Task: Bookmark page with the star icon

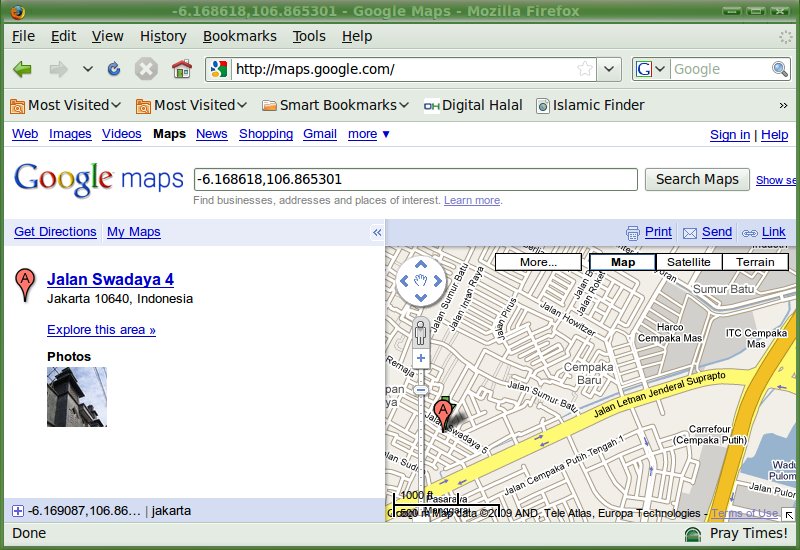Action: point(585,69)
